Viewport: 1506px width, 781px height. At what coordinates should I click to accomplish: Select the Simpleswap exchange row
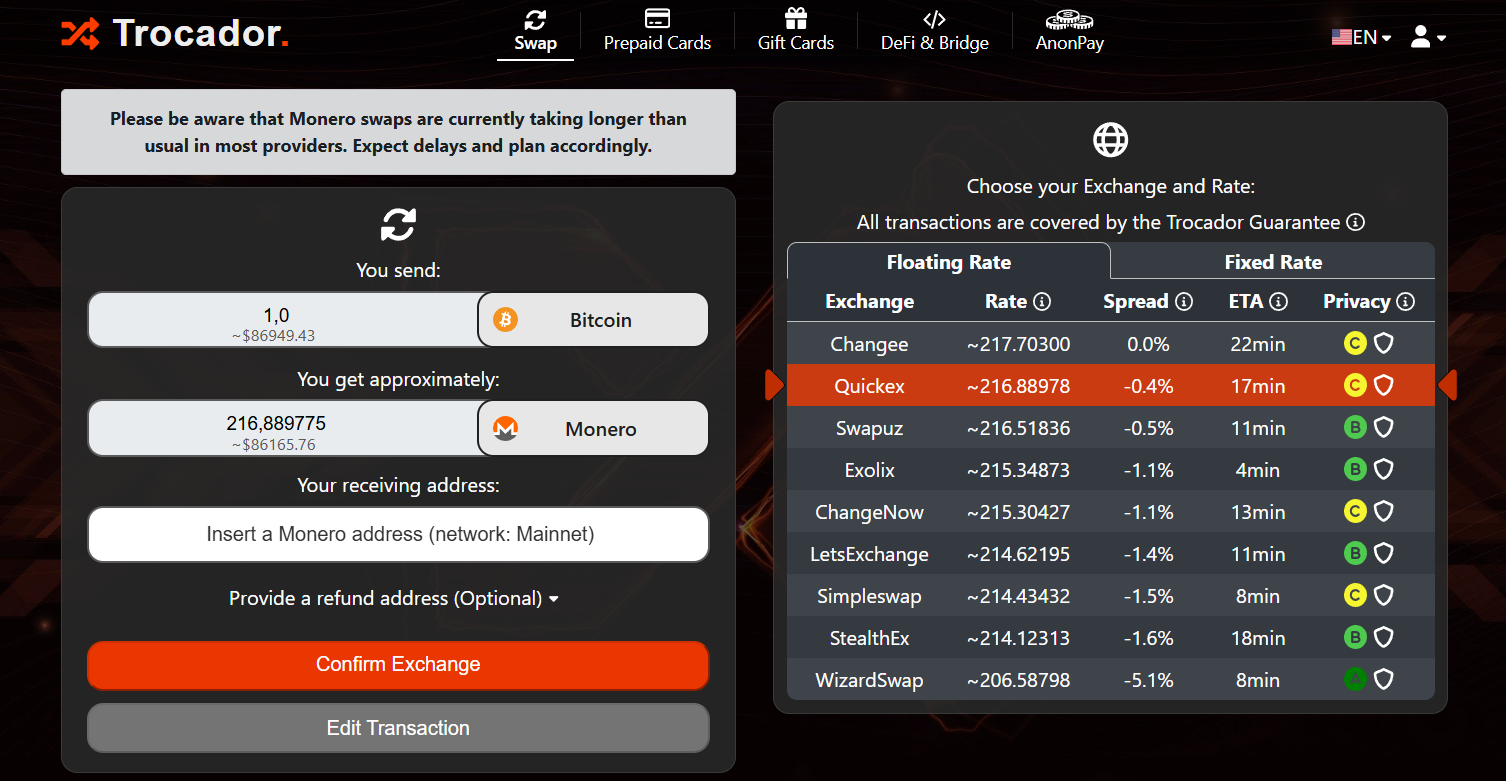1111,596
